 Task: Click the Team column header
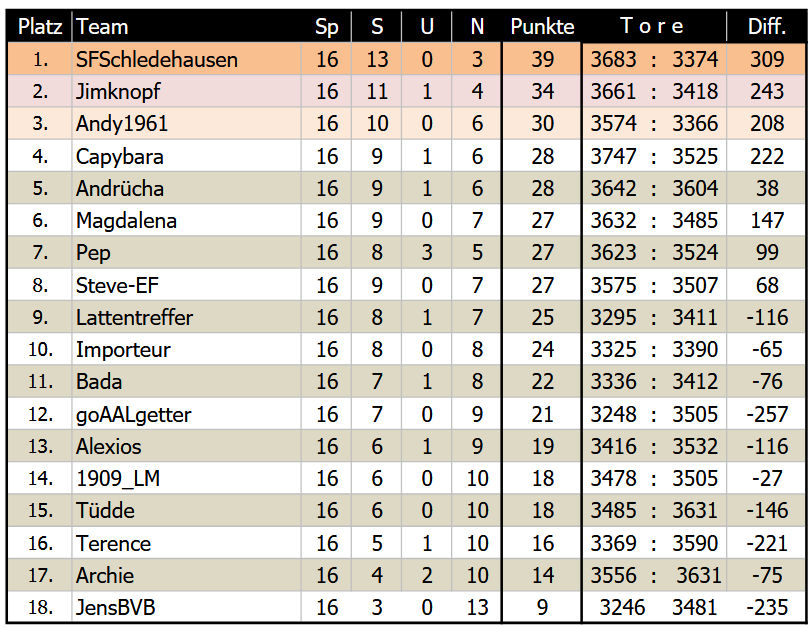tap(102, 27)
